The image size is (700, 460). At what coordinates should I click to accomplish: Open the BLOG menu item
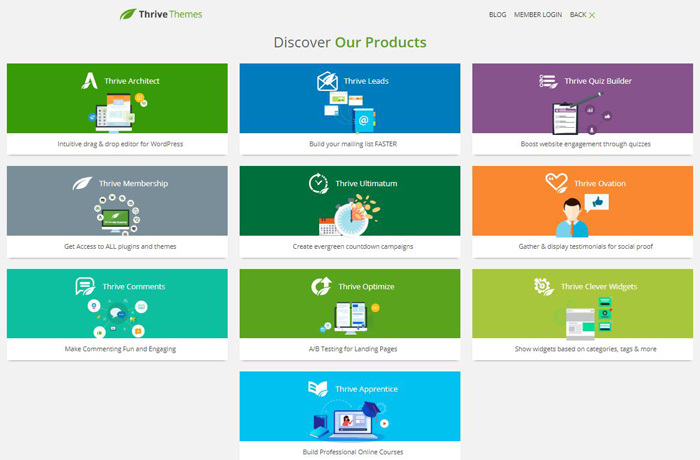point(497,15)
